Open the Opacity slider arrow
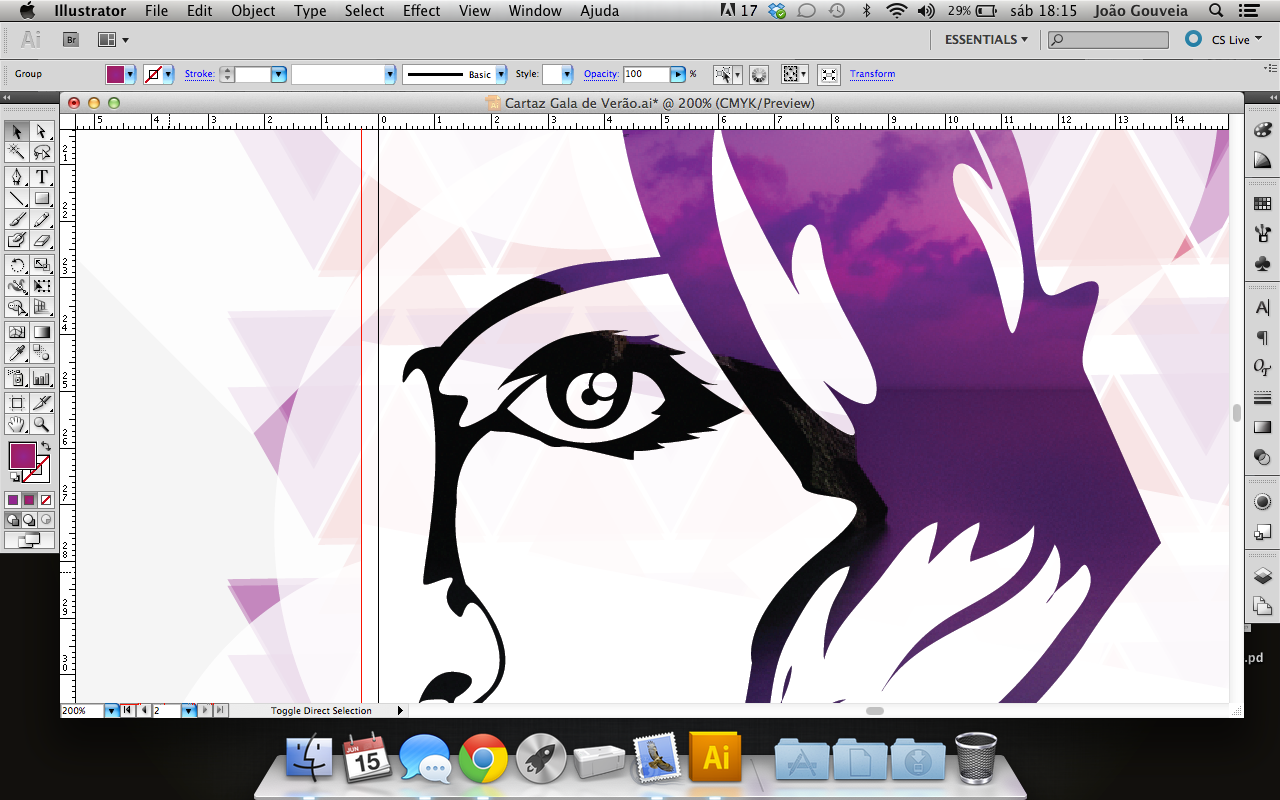Screen dimensions: 1280x800 pos(678,74)
